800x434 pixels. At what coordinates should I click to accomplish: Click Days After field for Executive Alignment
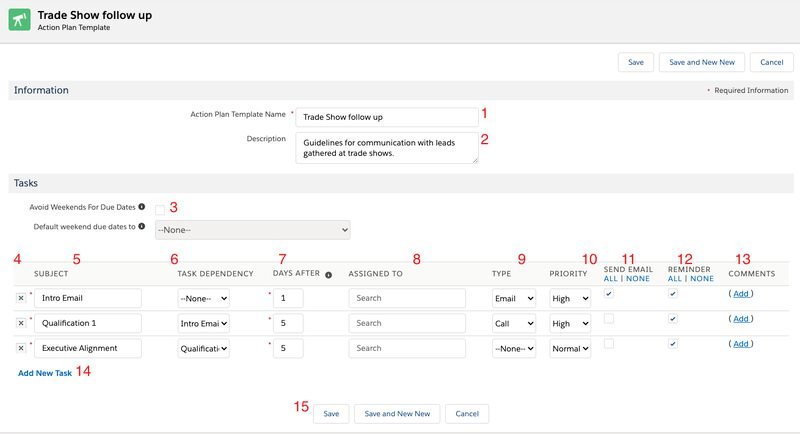pyautogui.click(x=288, y=348)
